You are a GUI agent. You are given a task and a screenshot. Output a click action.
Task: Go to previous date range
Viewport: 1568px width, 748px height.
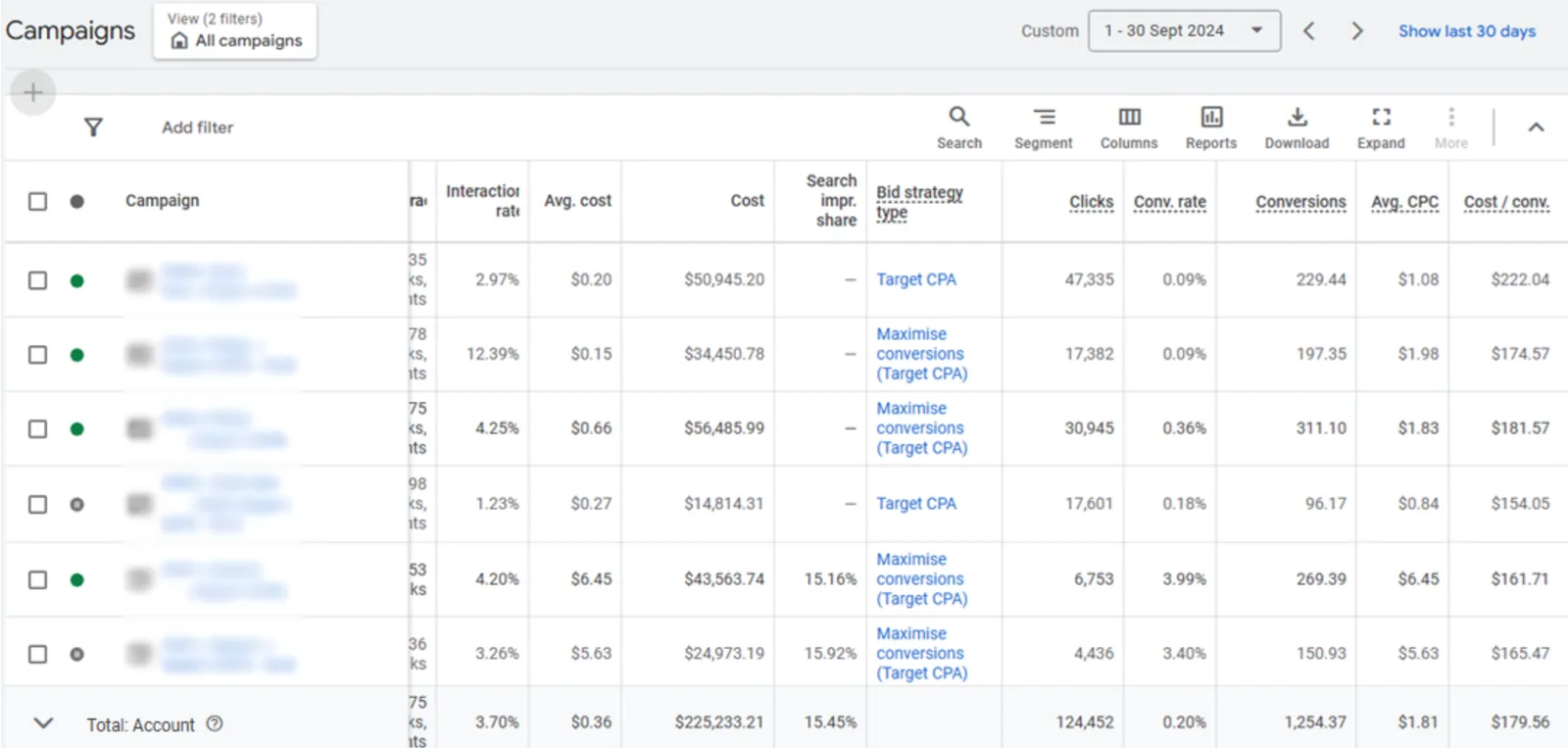pos(1308,31)
